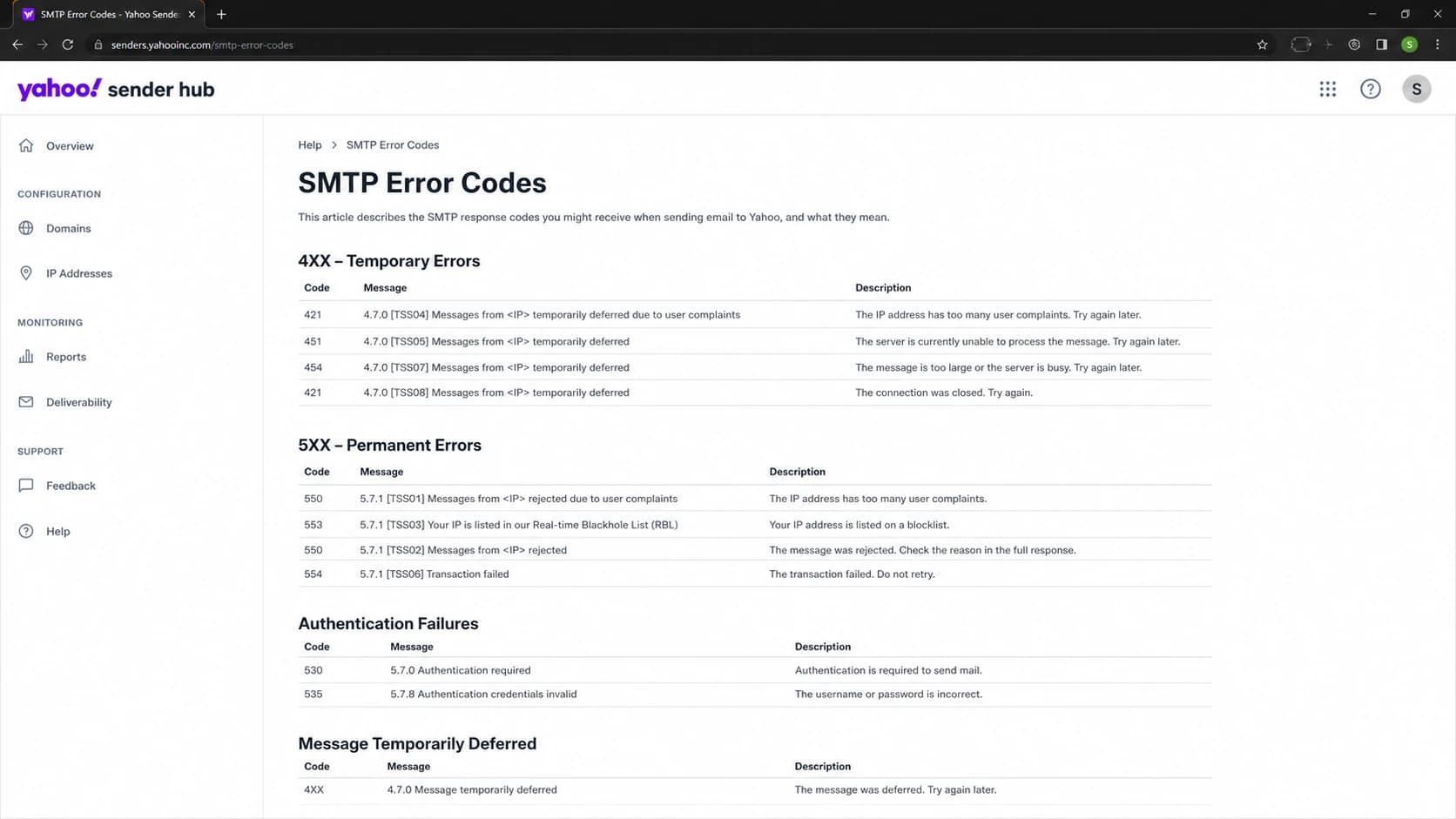The height and width of the screenshot is (819, 1456).
Task: Click the TSS03 Real-time Blackhole List message
Action: (x=518, y=525)
